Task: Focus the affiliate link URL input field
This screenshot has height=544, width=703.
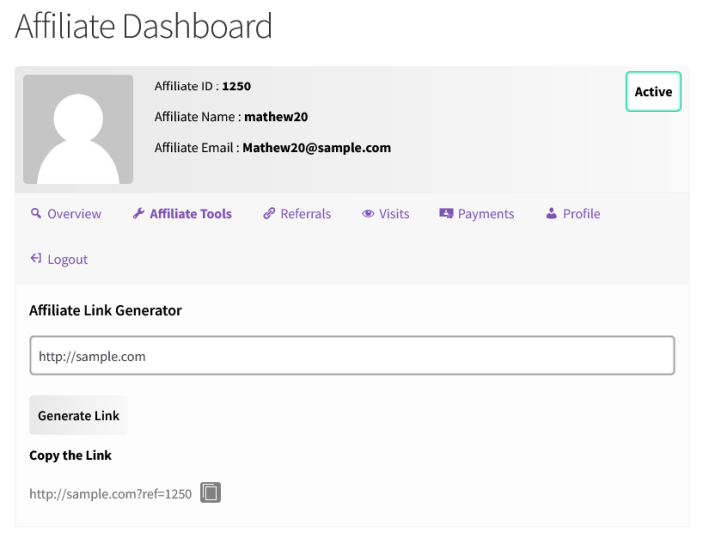Action: (352, 356)
